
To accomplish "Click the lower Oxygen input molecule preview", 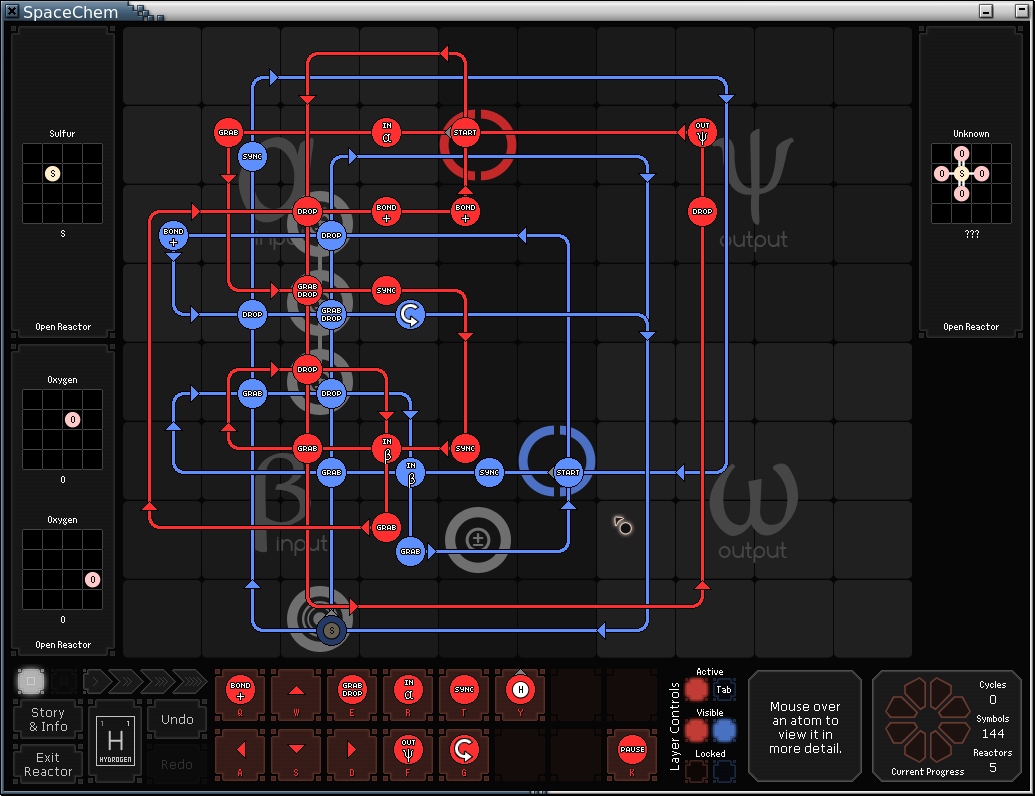I will [63, 570].
